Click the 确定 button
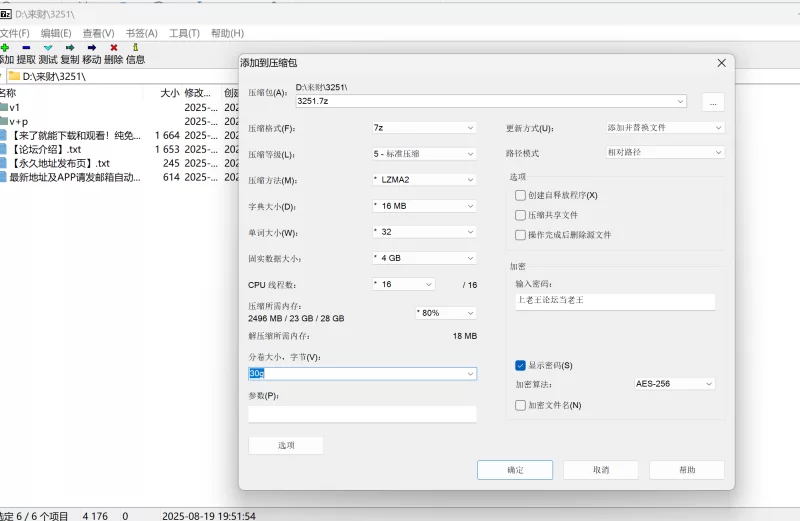Image resolution: width=800 pixels, height=521 pixels. [x=515, y=469]
